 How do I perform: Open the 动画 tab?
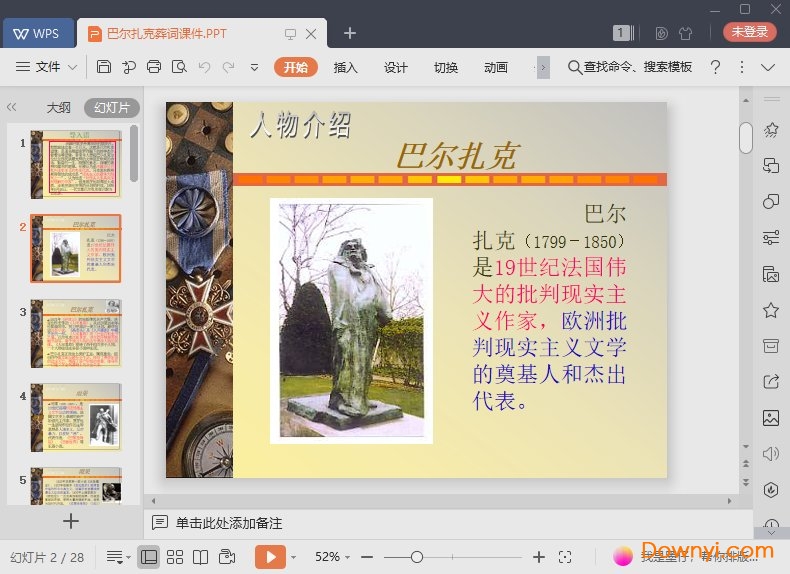[x=496, y=67]
